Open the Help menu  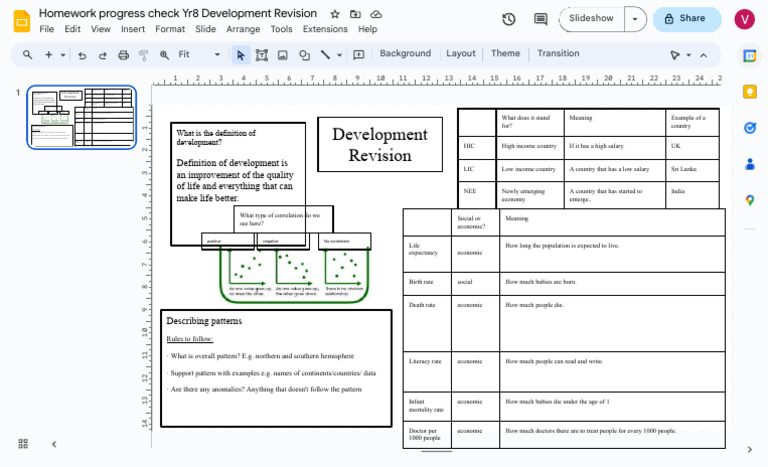[367, 29]
